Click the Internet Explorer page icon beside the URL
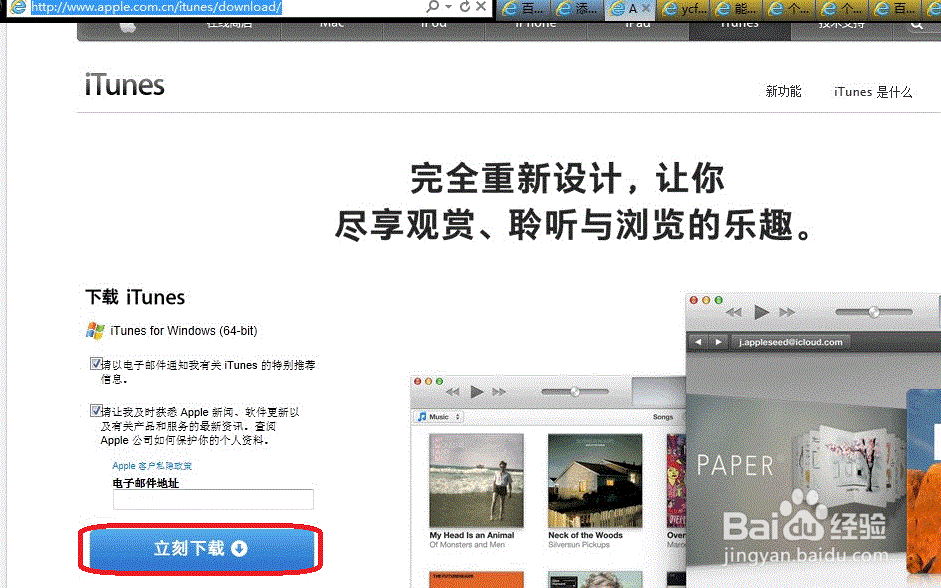This screenshot has width=941, height=588. (18, 7)
